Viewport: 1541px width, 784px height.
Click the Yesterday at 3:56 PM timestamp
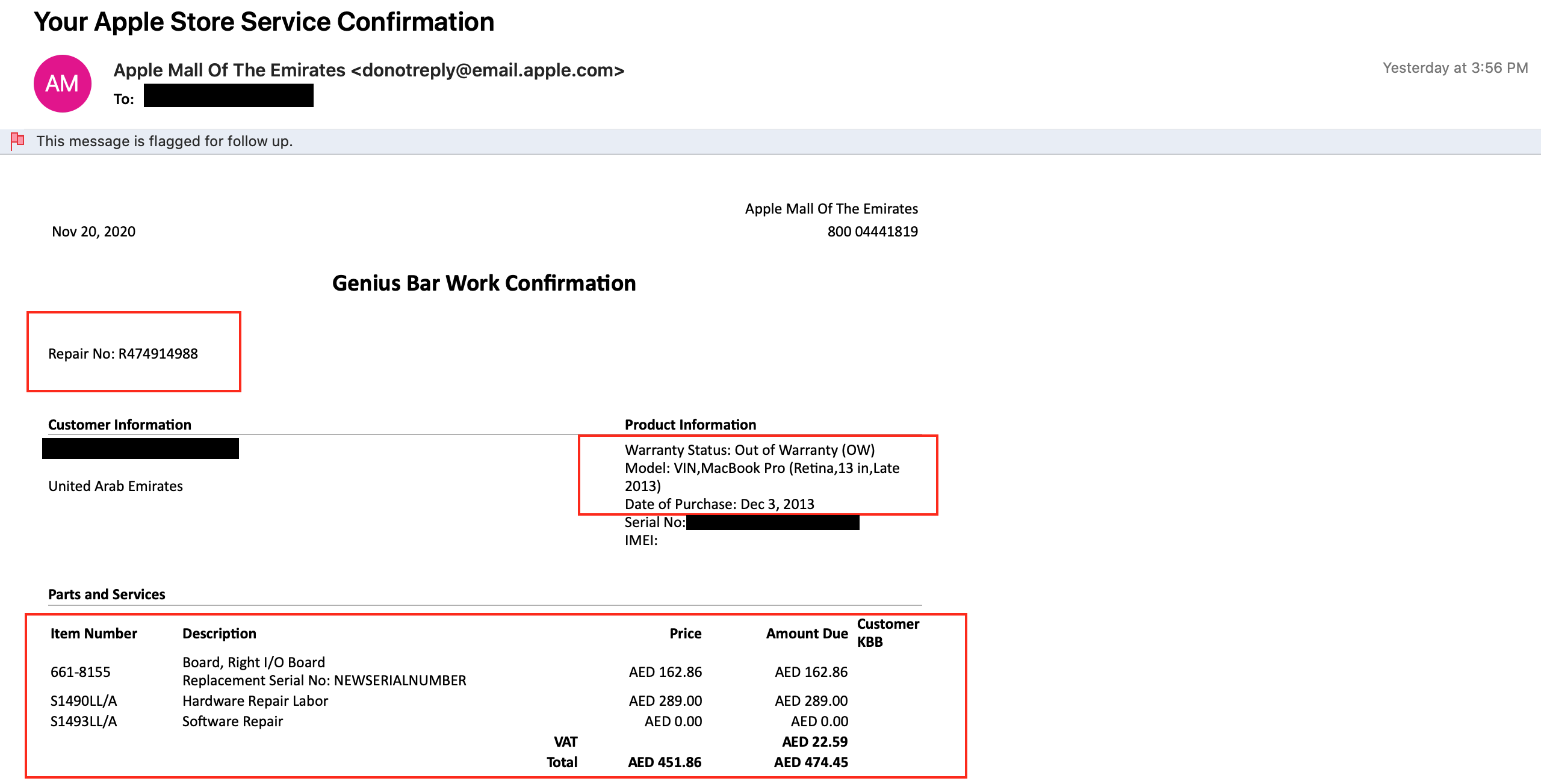(x=1455, y=68)
